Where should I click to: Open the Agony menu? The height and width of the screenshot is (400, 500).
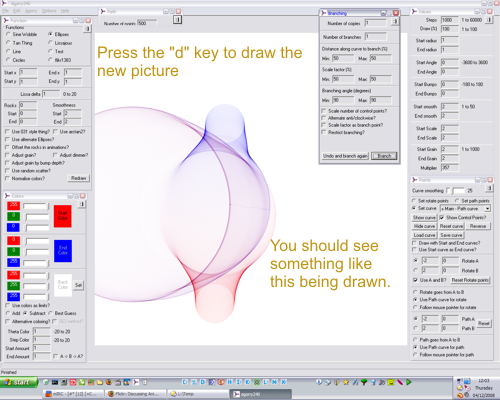pos(31,11)
